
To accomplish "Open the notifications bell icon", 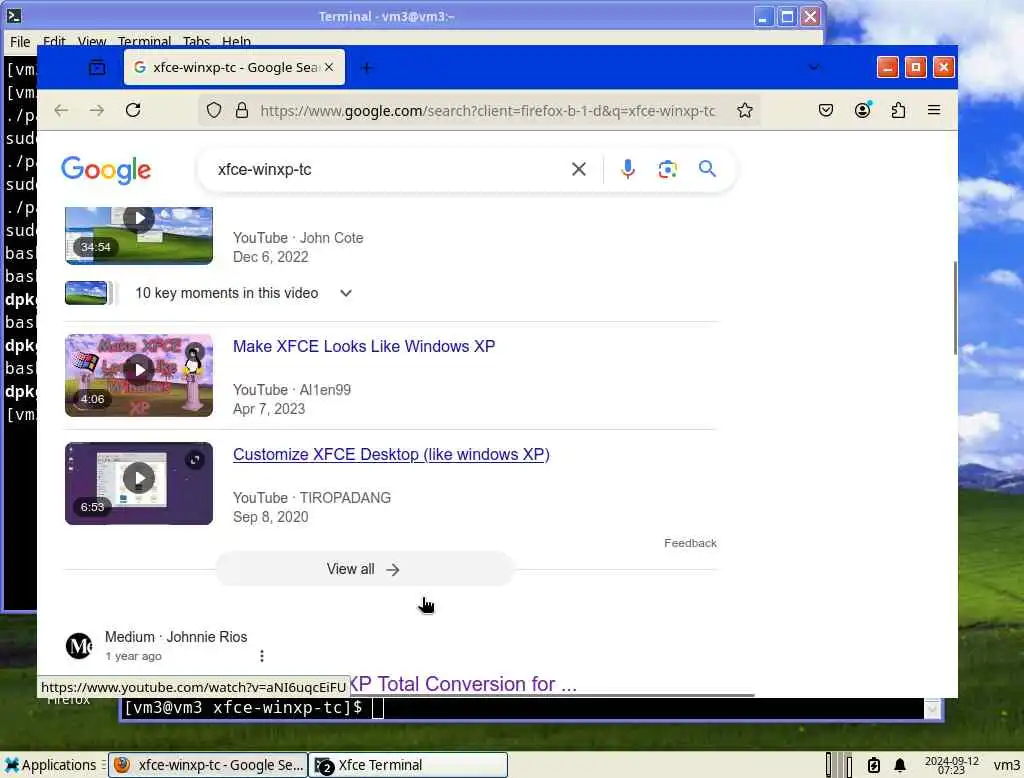I will coord(900,765).
